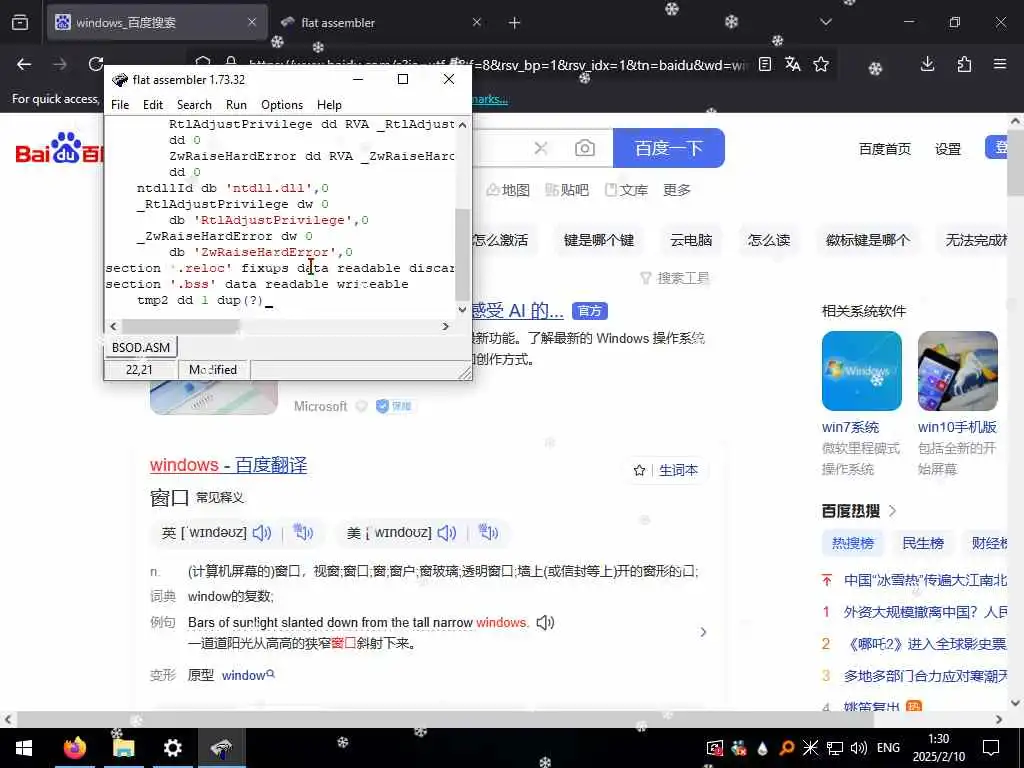Select the 徽标键是哪个 search chip
The width and height of the screenshot is (1024, 768).
click(x=868, y=240)
